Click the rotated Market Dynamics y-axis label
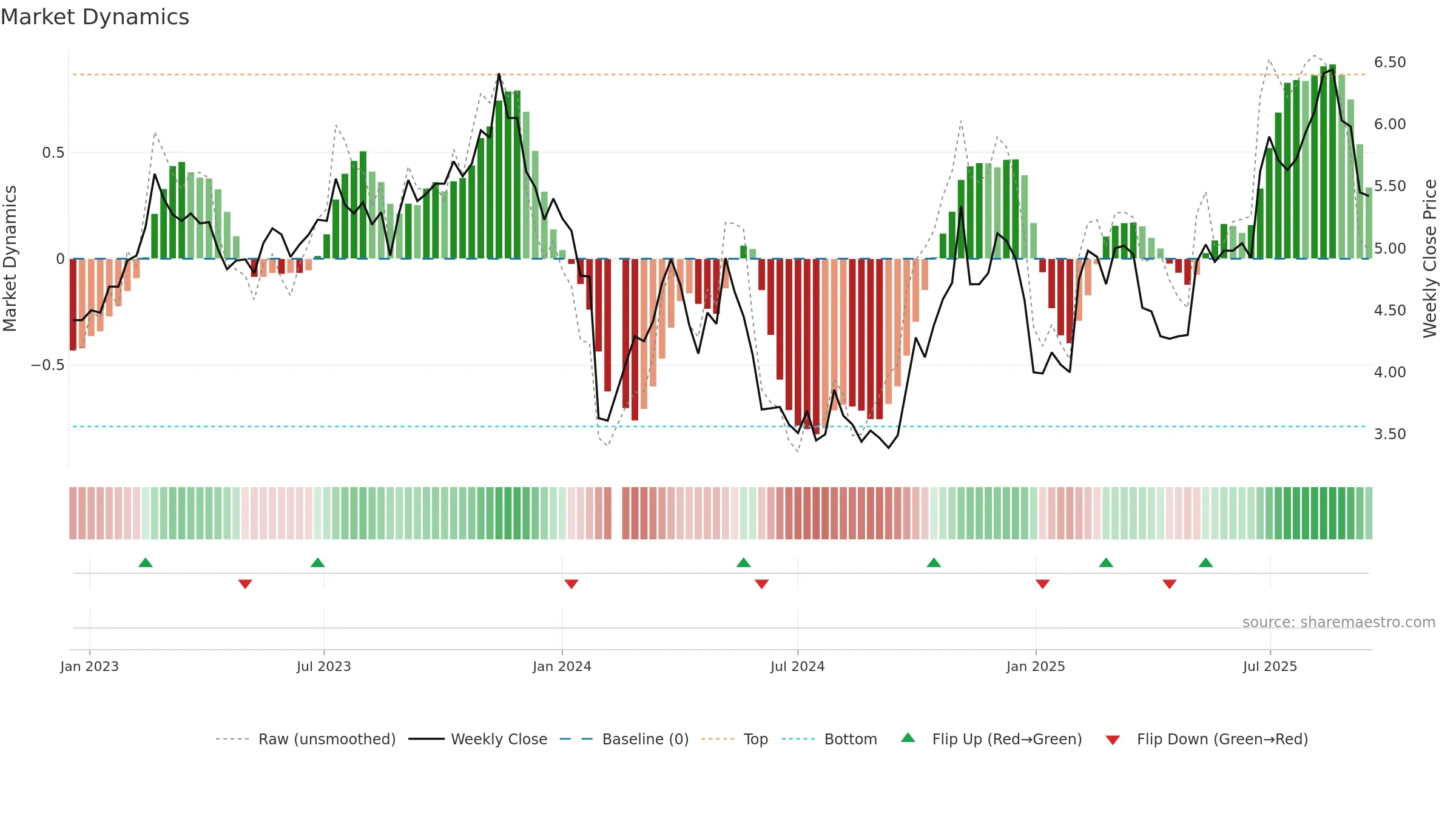The height and width of the screenshot is (819, 1456). coord(10,258)
